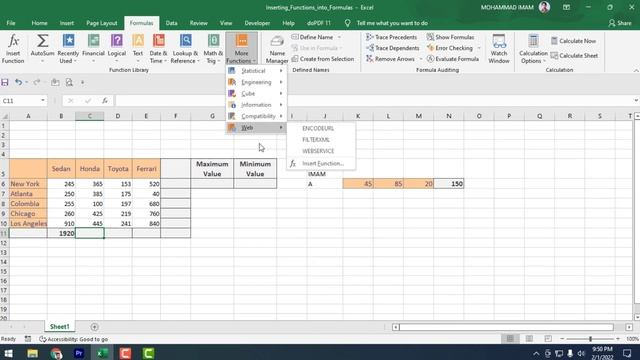Expand the Information submenu

[256, 105]
